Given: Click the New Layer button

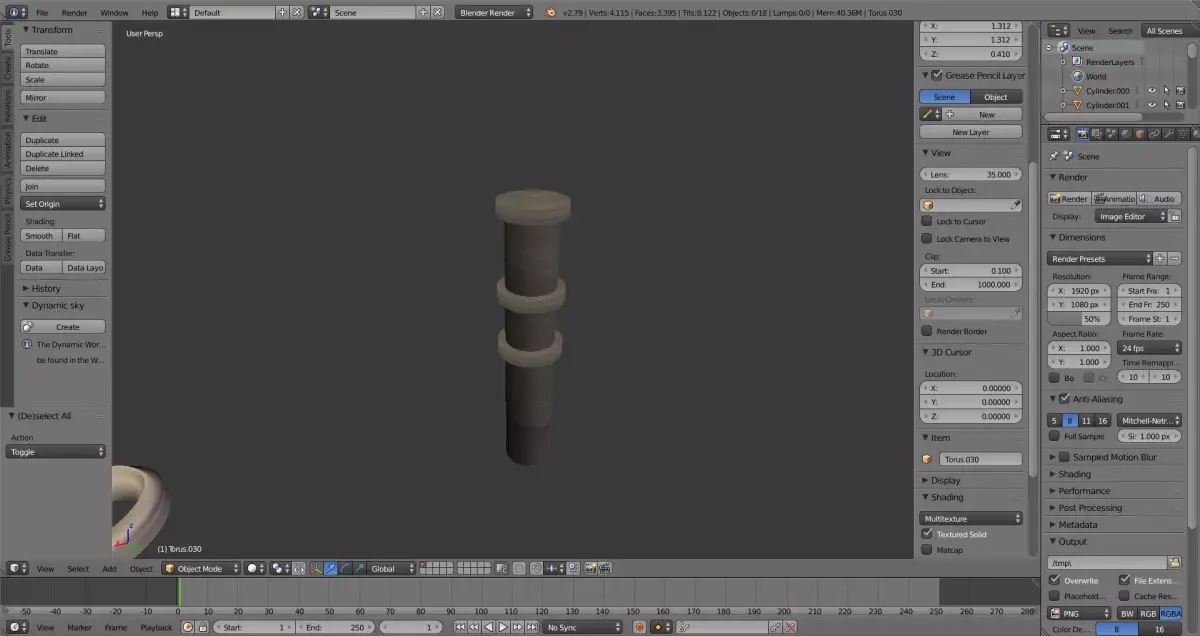Looking at the screenshot, I should click(x=971, y=132).
